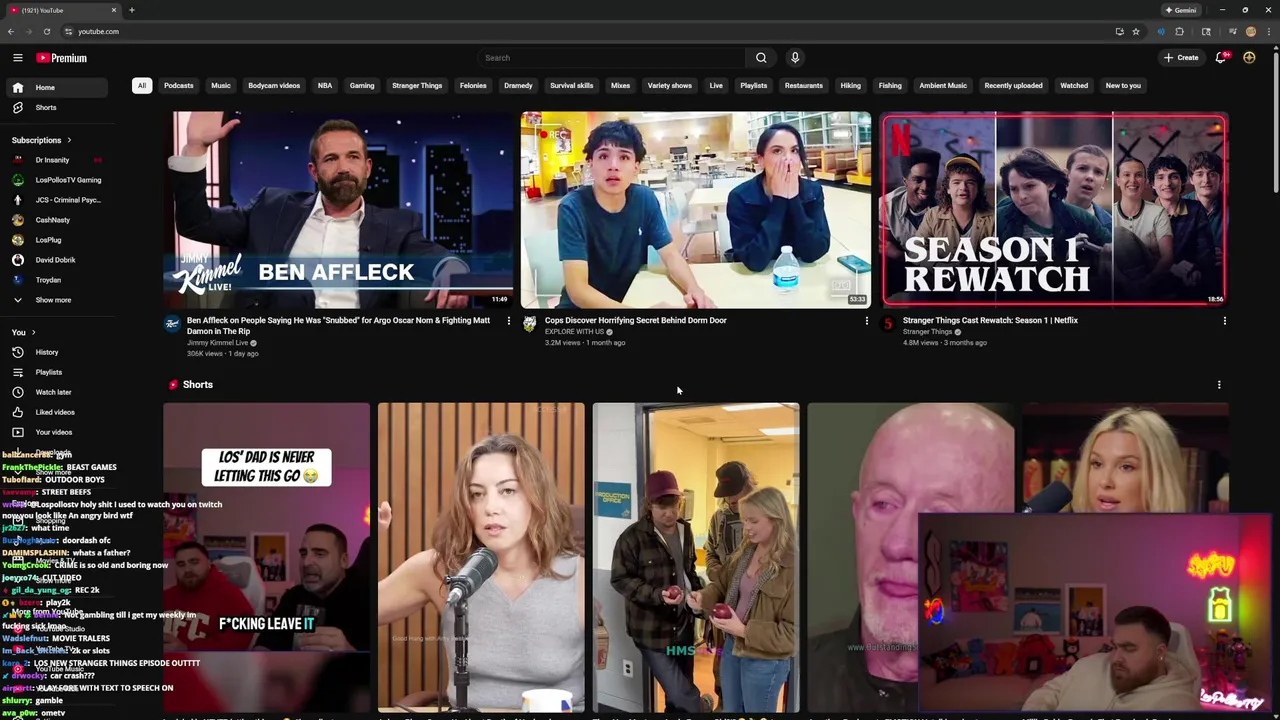Select the Stranger Things filter chip
This screenshot has height=720, width=1280.
pos(417,86)
